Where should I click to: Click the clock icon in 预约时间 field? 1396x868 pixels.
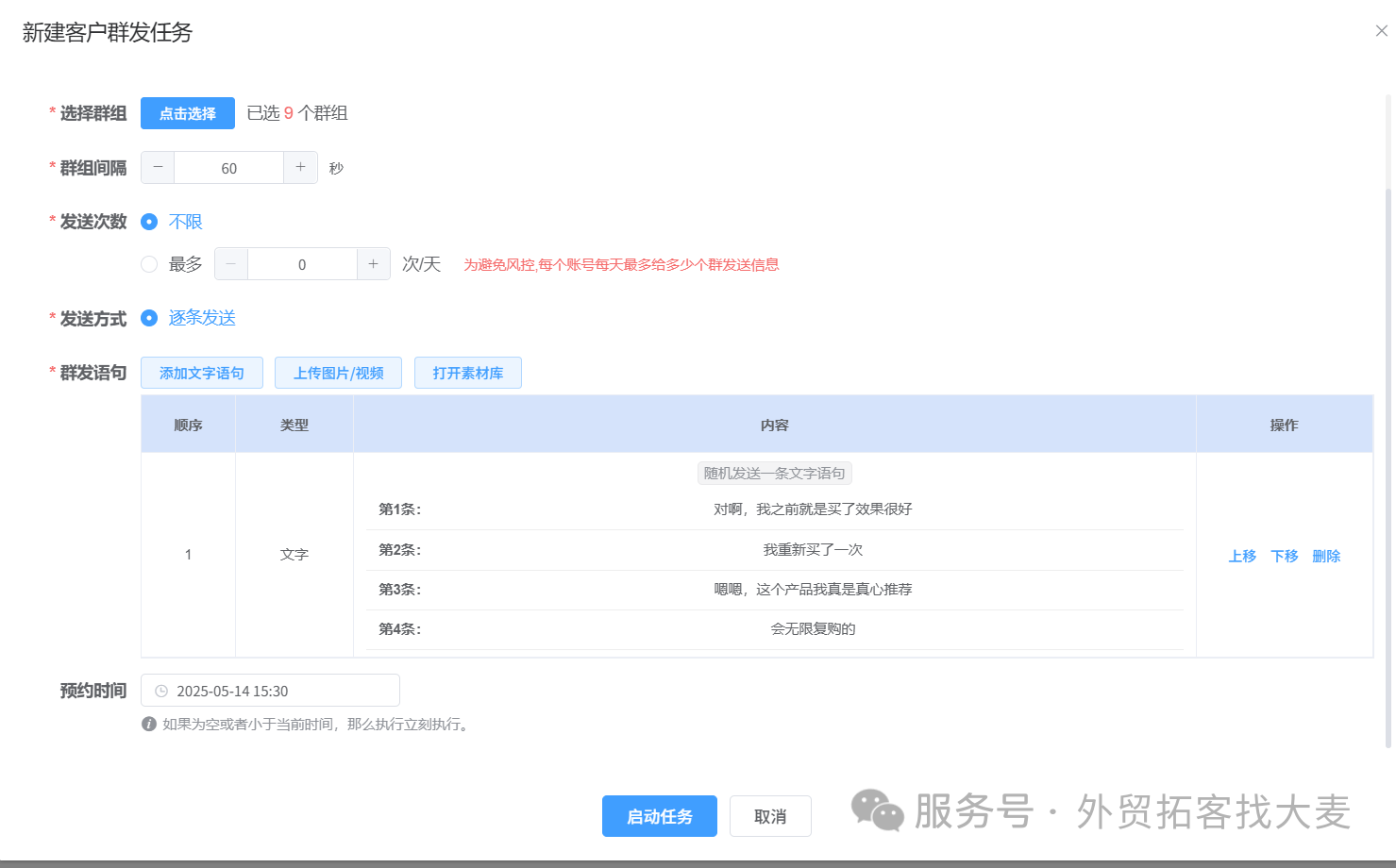click(161, 691)
